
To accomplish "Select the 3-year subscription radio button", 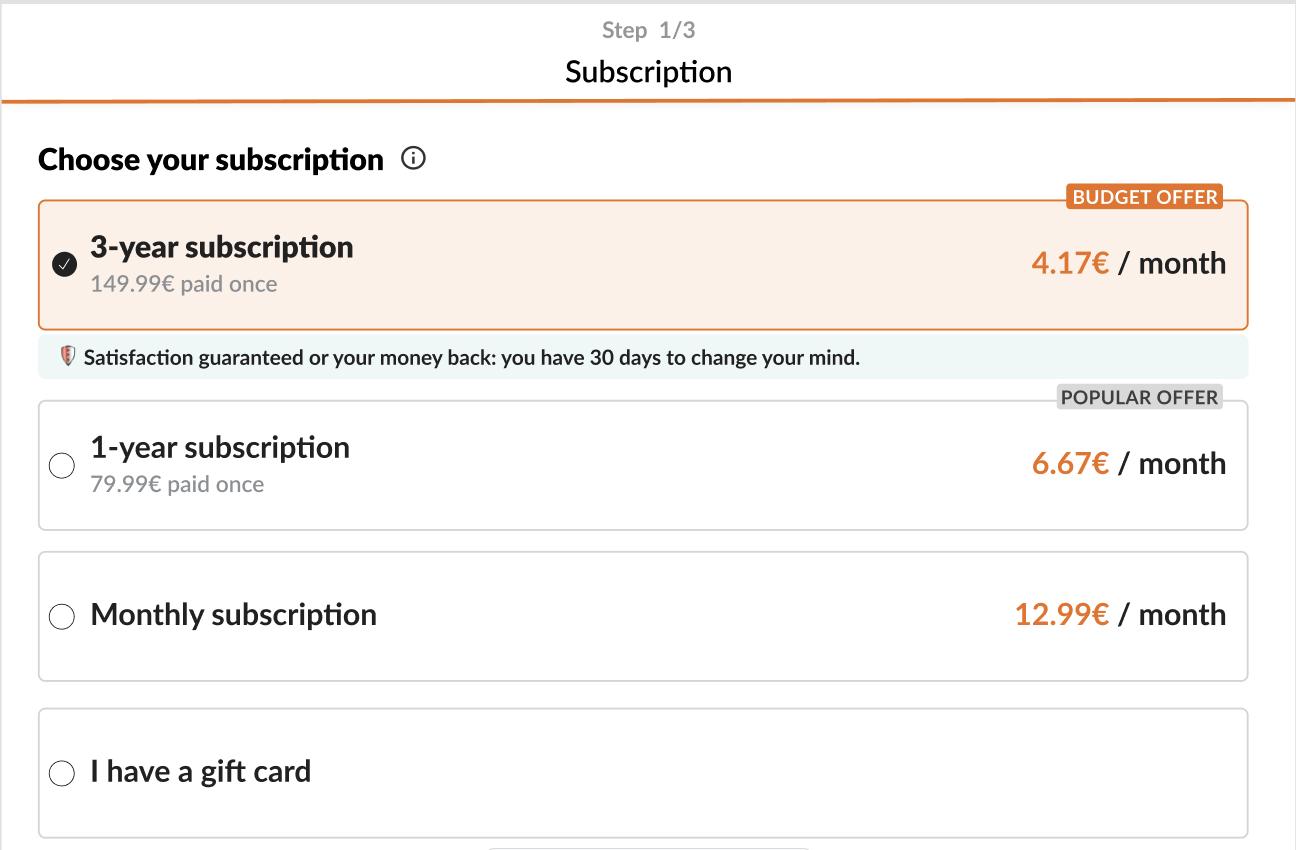I will [x=64, y=265].
